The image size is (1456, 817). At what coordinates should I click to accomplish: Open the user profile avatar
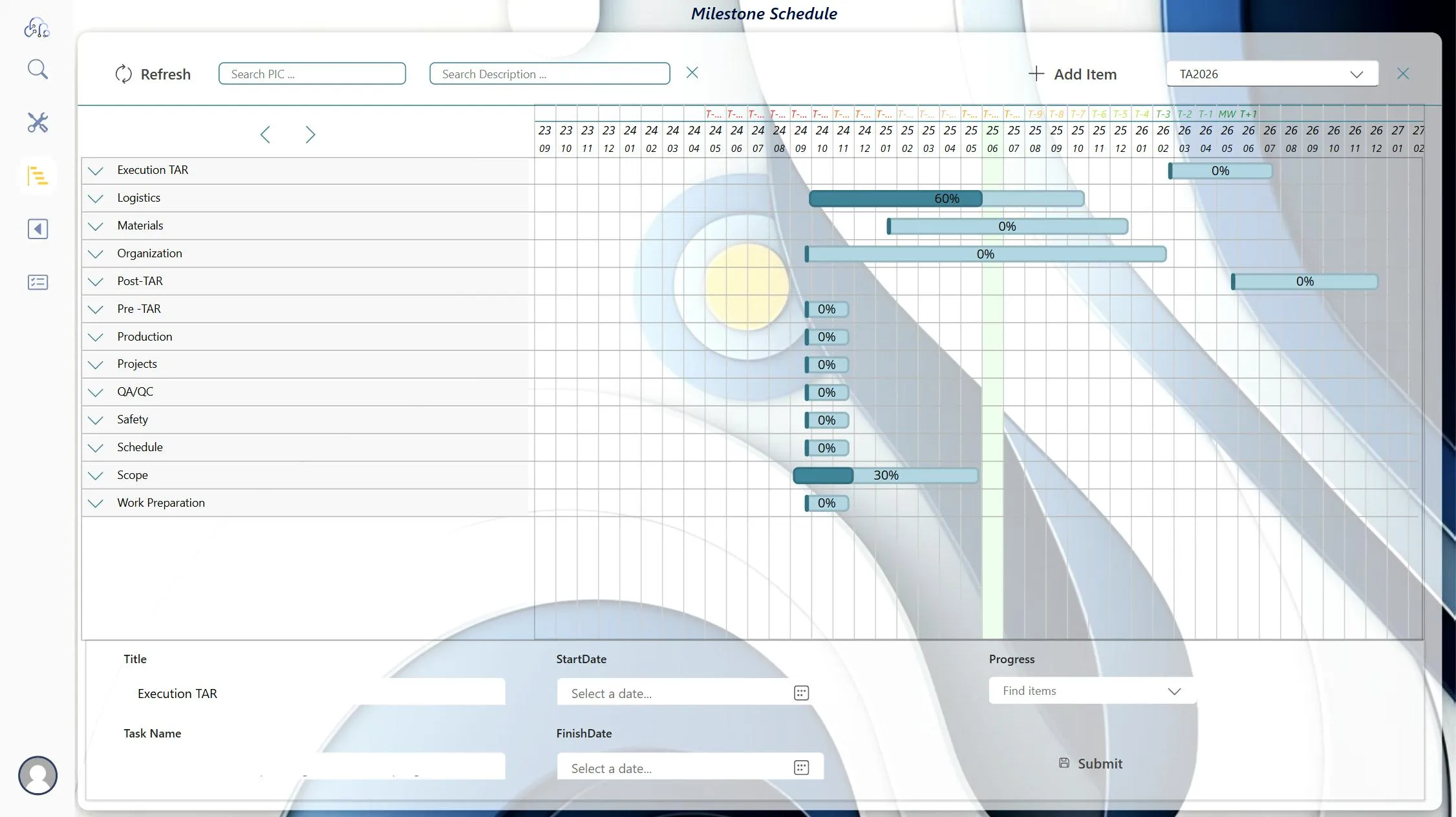(x=37, y=775)
